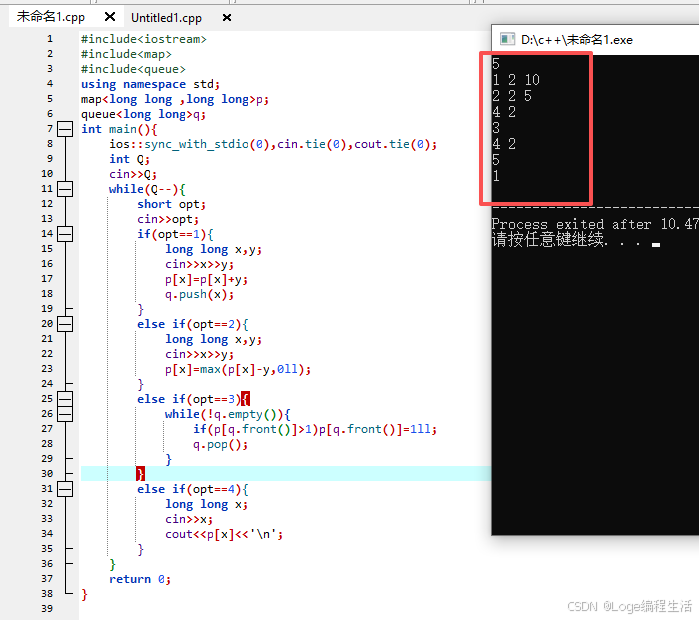Screen dimensions: 699x620
Task: Collapse the main() fold on line 7
Action: coord(65,129)
